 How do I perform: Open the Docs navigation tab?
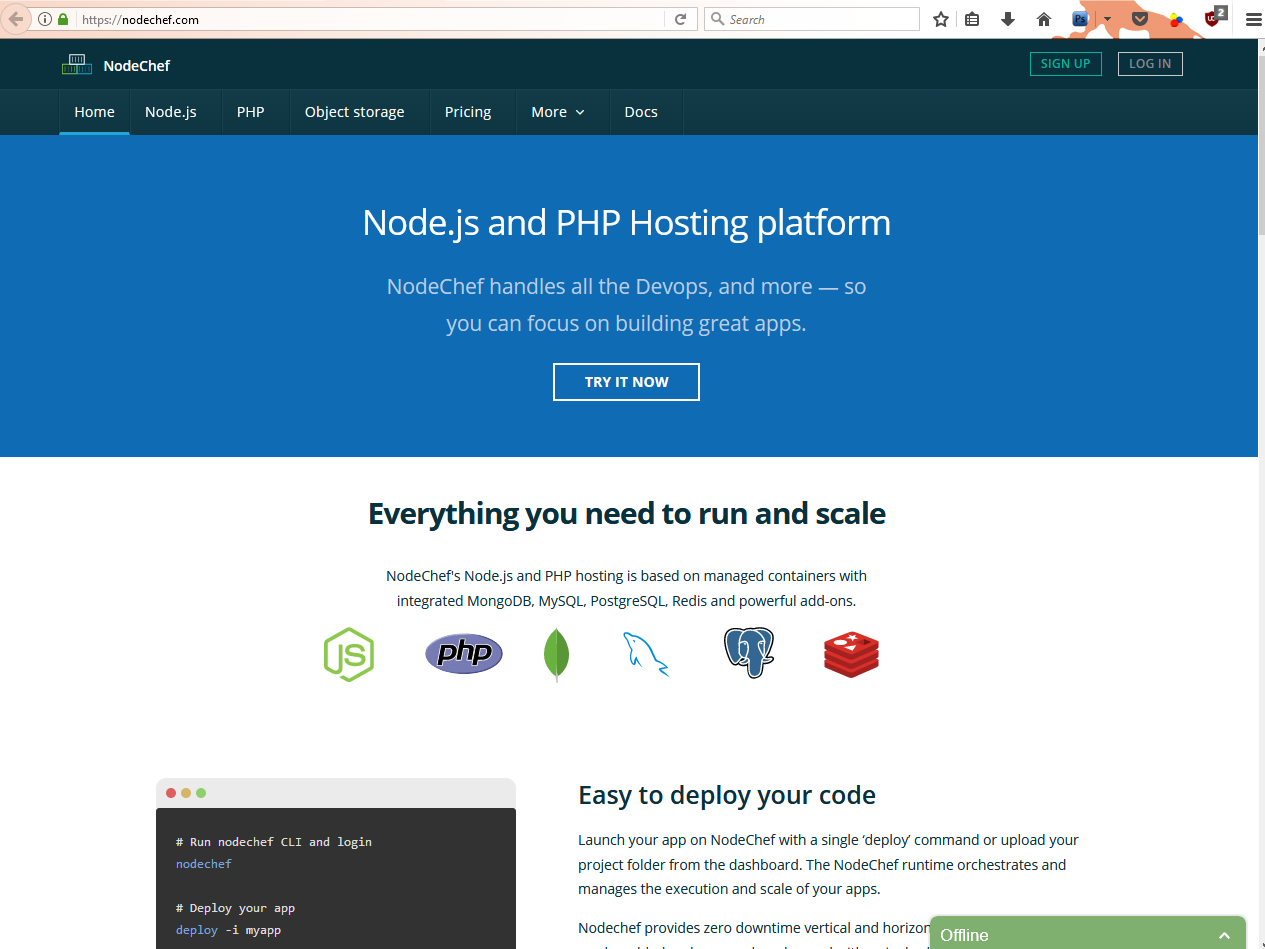[641, 112]
